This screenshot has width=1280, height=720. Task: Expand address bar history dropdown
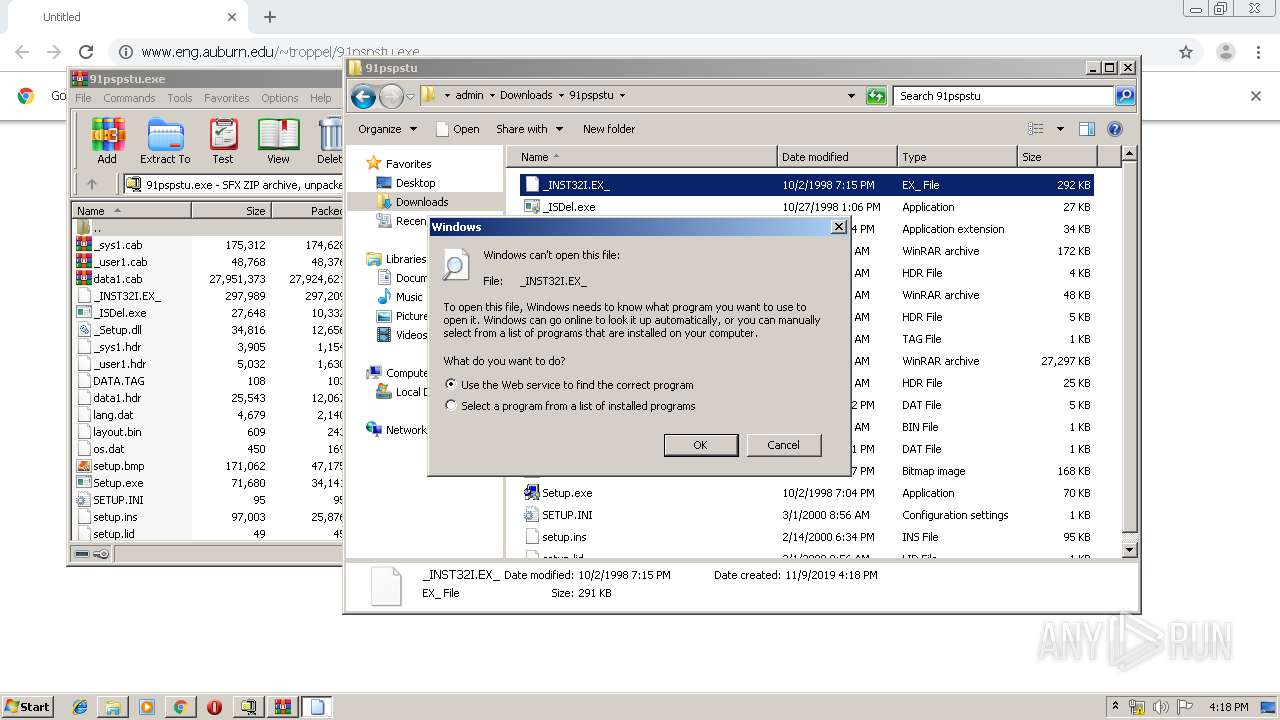pos(851,96)
